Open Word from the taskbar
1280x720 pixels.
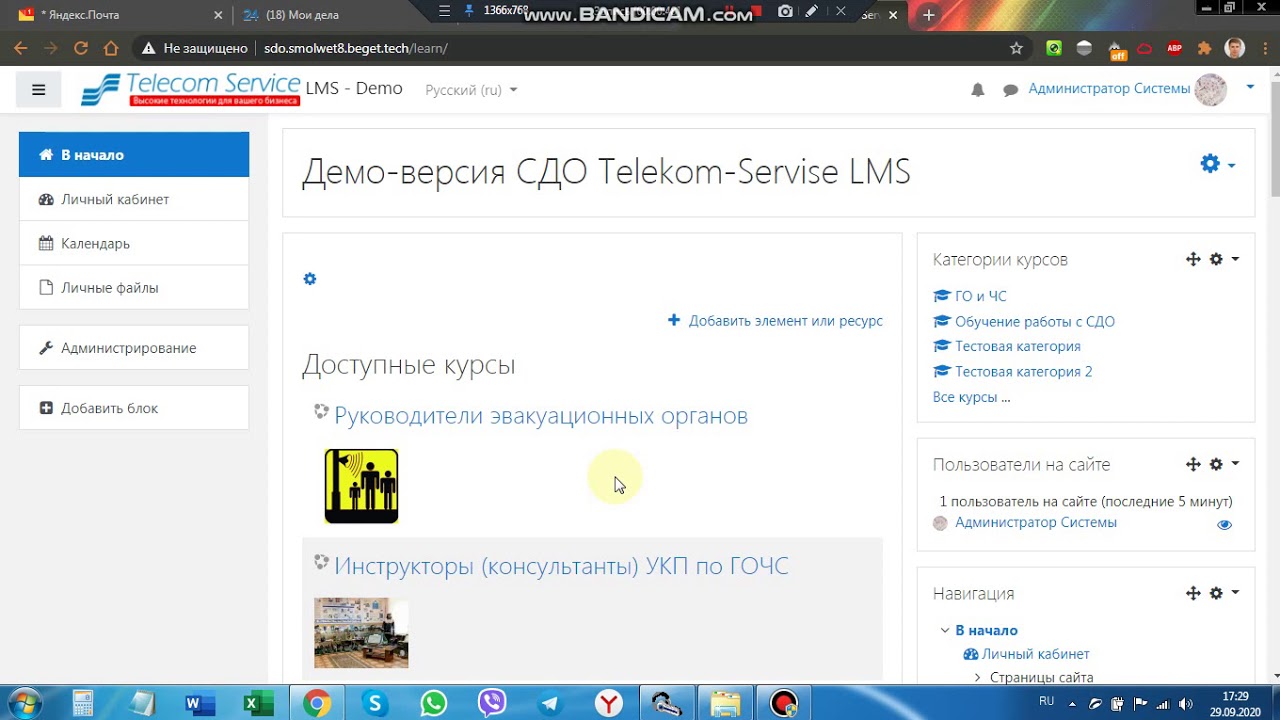(x=200, y=703)
